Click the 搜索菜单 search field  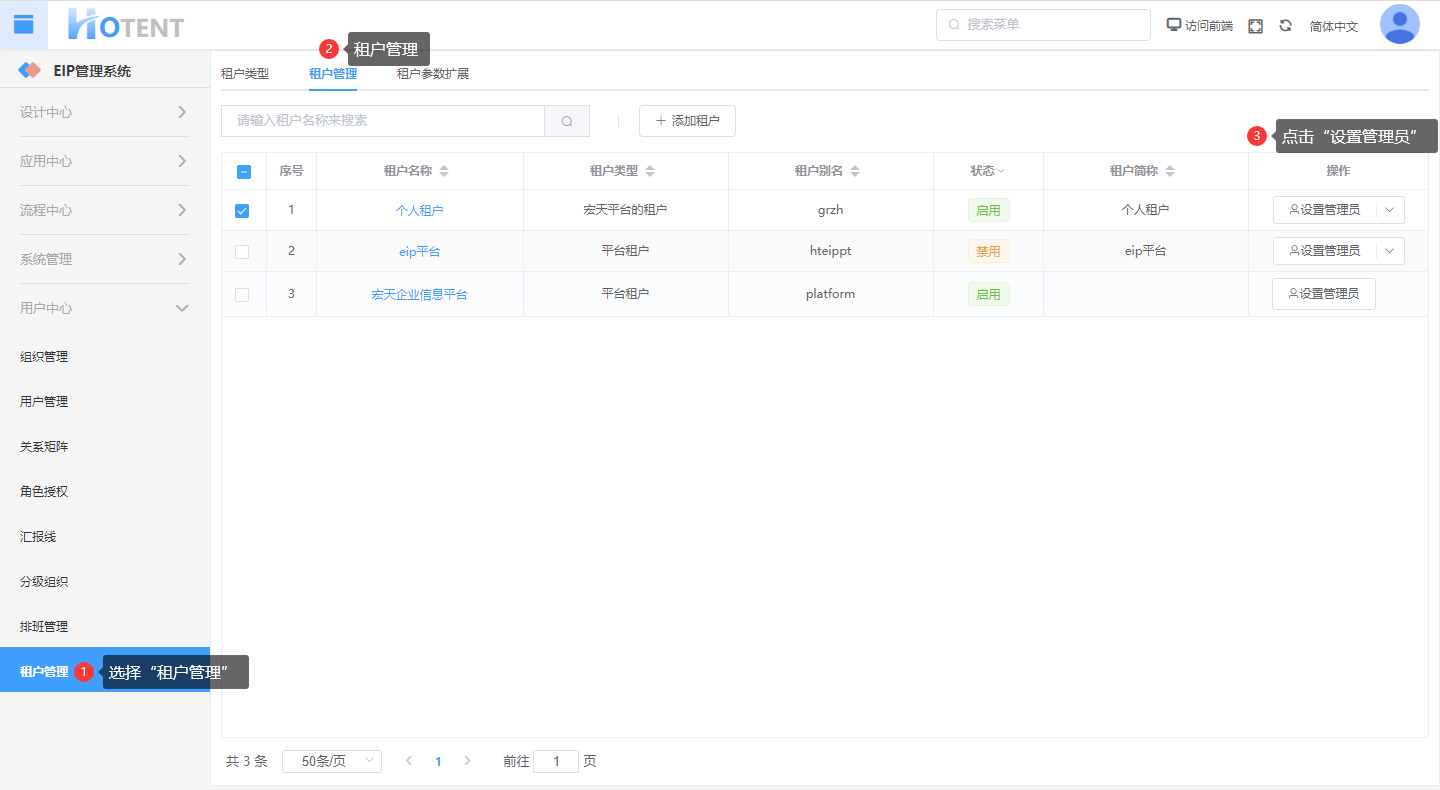point(1043,25)
